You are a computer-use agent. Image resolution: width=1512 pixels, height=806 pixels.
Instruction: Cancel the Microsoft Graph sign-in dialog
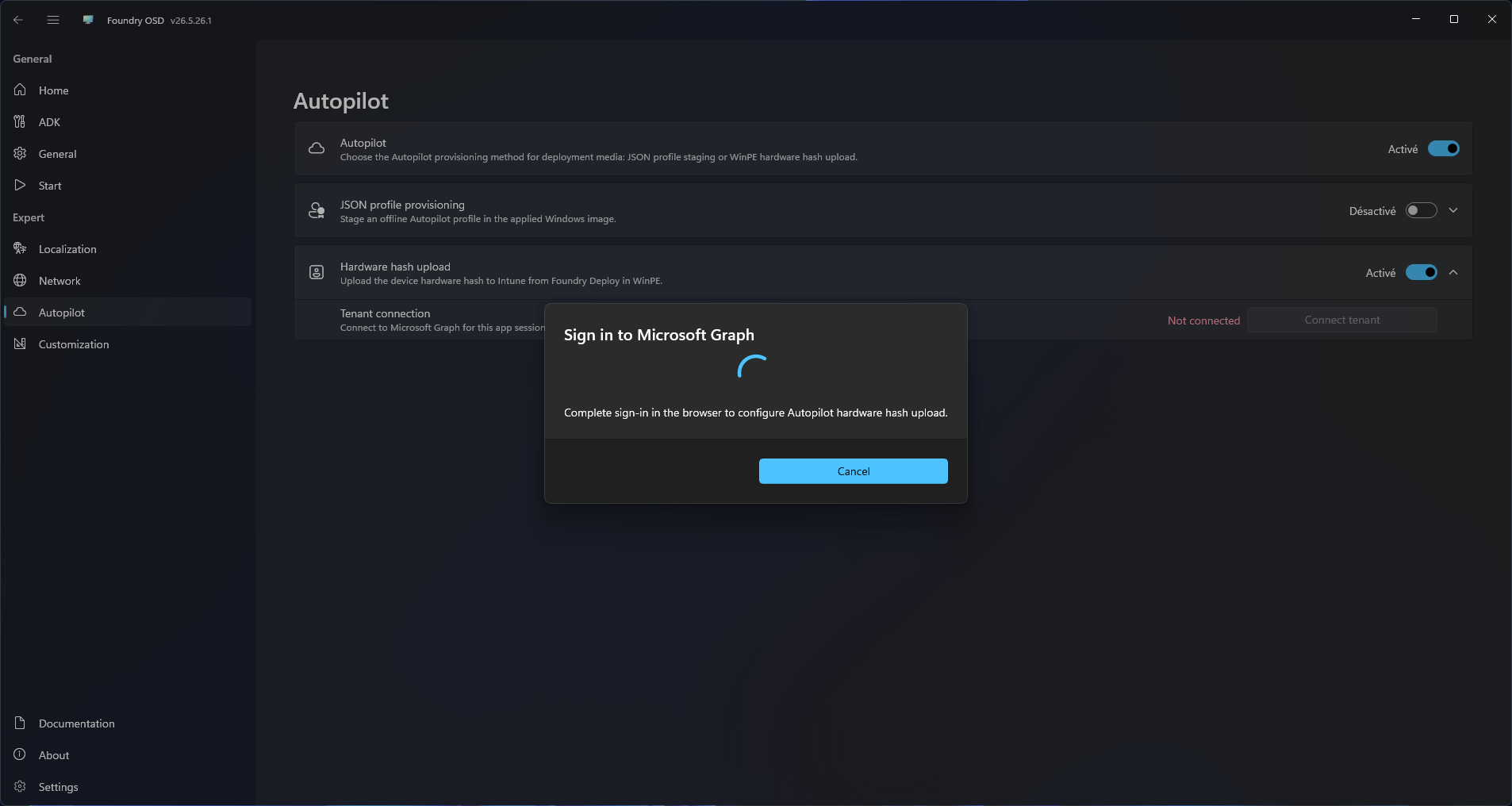pyautogui.click(x=853, y=471)
